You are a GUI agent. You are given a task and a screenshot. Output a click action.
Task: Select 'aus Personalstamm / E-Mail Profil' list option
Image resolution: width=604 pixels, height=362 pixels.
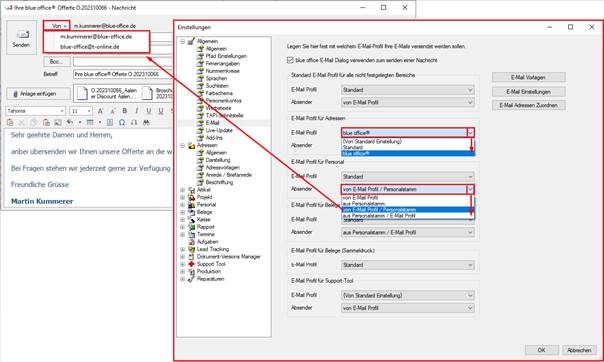pos(408,216)
